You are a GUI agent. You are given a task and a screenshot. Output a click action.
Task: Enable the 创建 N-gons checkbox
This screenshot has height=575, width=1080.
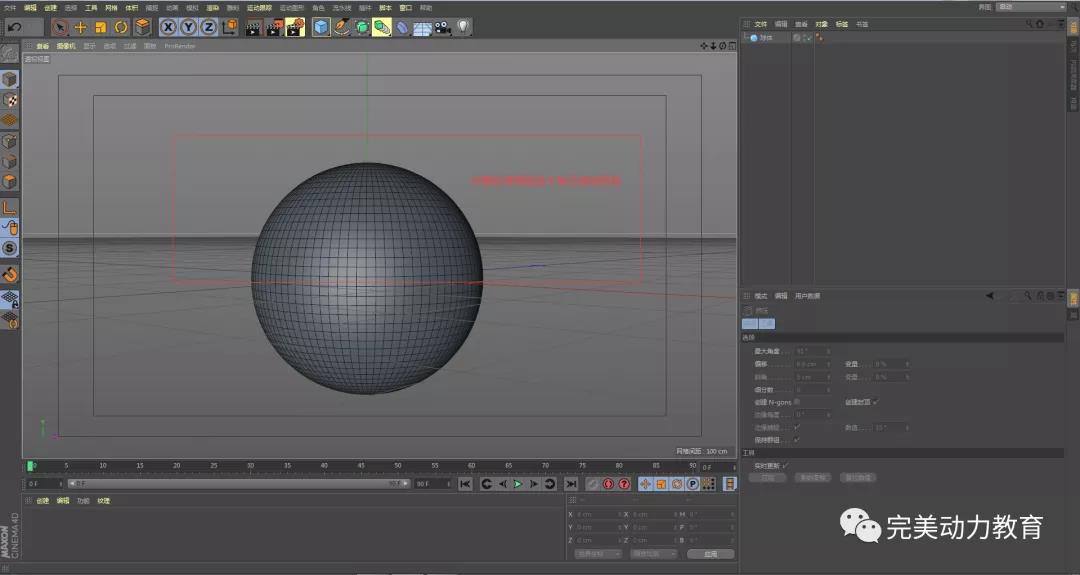pyautogui.click(x=797, y=401)
